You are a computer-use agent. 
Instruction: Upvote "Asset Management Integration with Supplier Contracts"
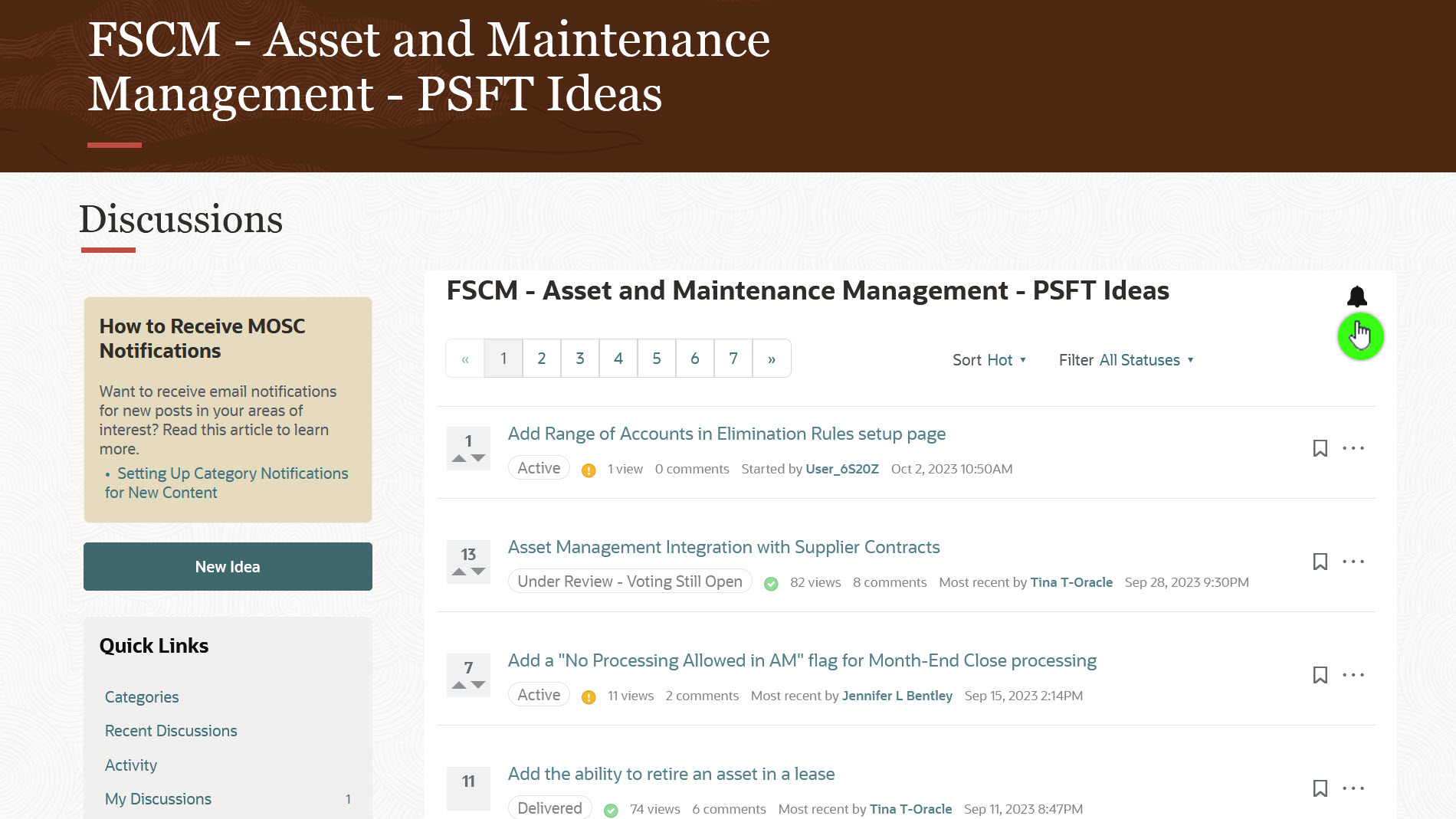point(459,571)
